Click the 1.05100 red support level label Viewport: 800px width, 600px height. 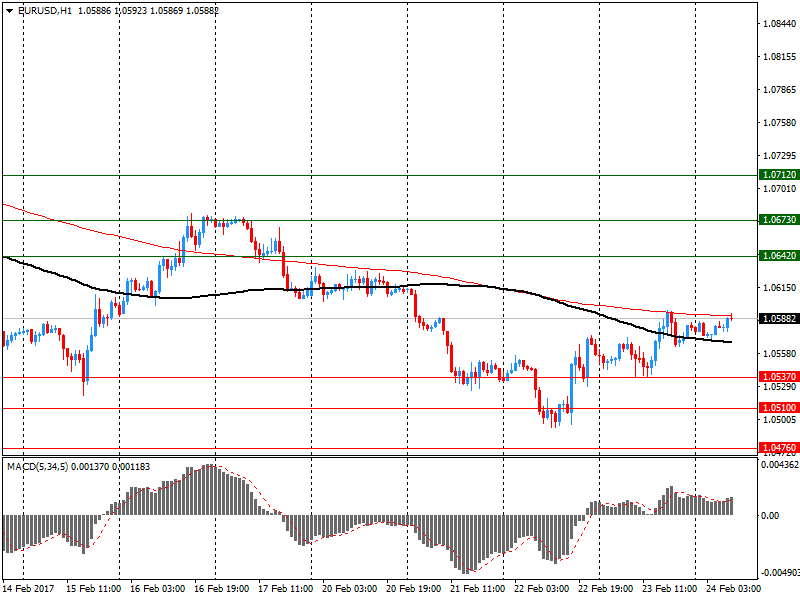coord(779,407)
